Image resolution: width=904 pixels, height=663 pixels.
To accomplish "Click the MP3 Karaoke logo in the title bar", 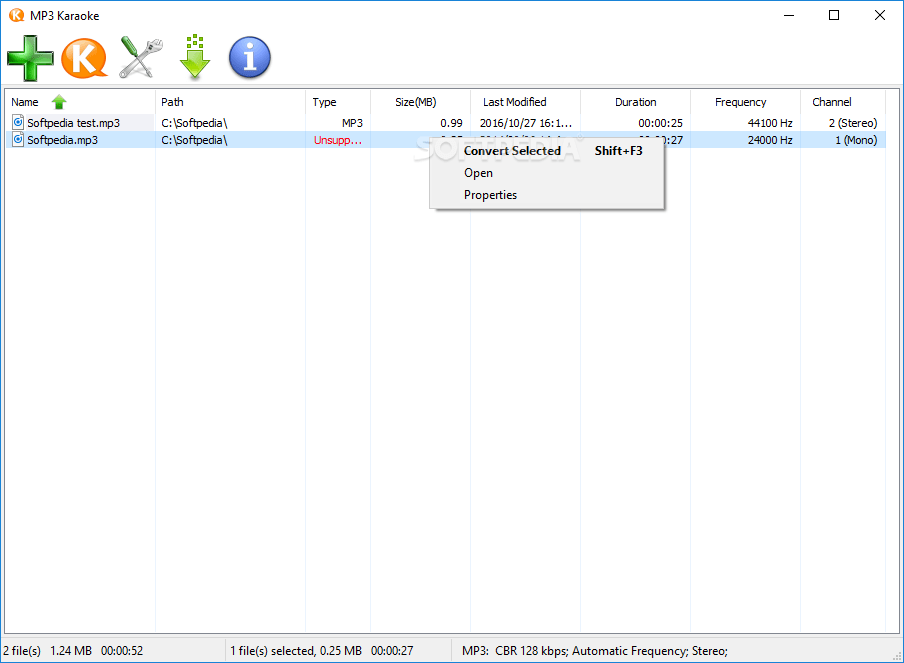I will [x=16, y=15].
